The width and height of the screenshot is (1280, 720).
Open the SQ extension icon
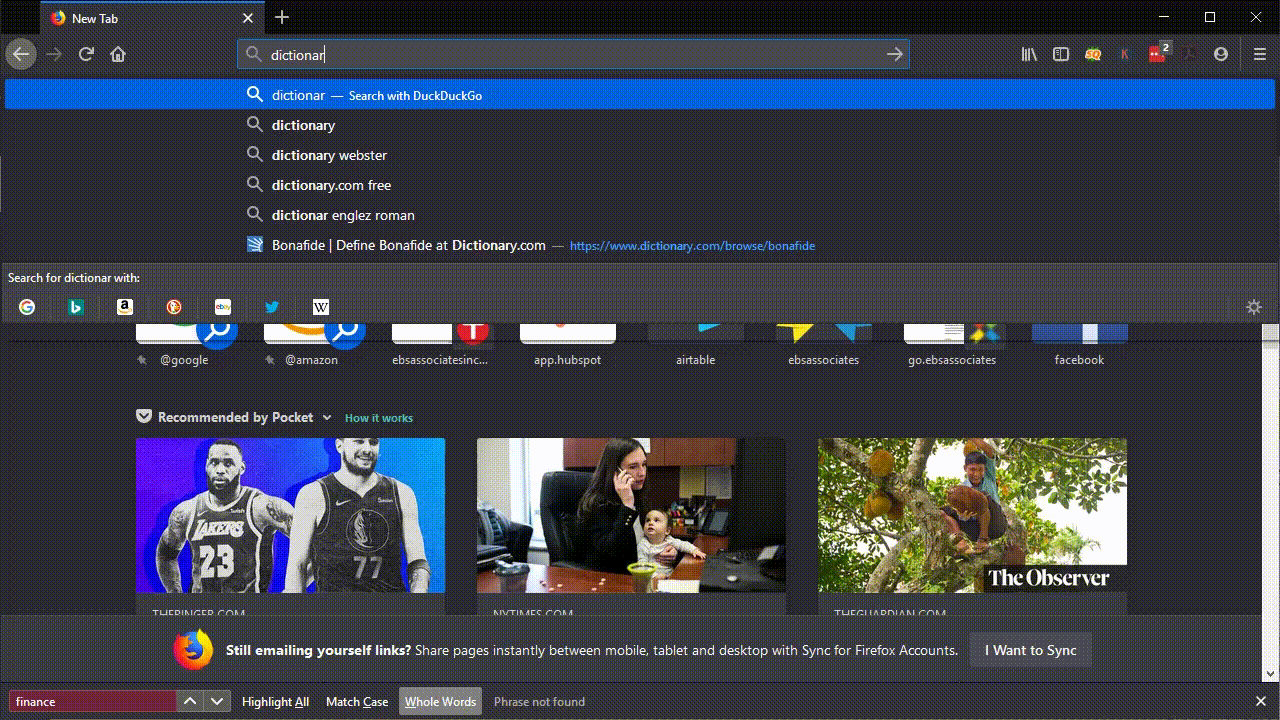[x=1093, y=54]
